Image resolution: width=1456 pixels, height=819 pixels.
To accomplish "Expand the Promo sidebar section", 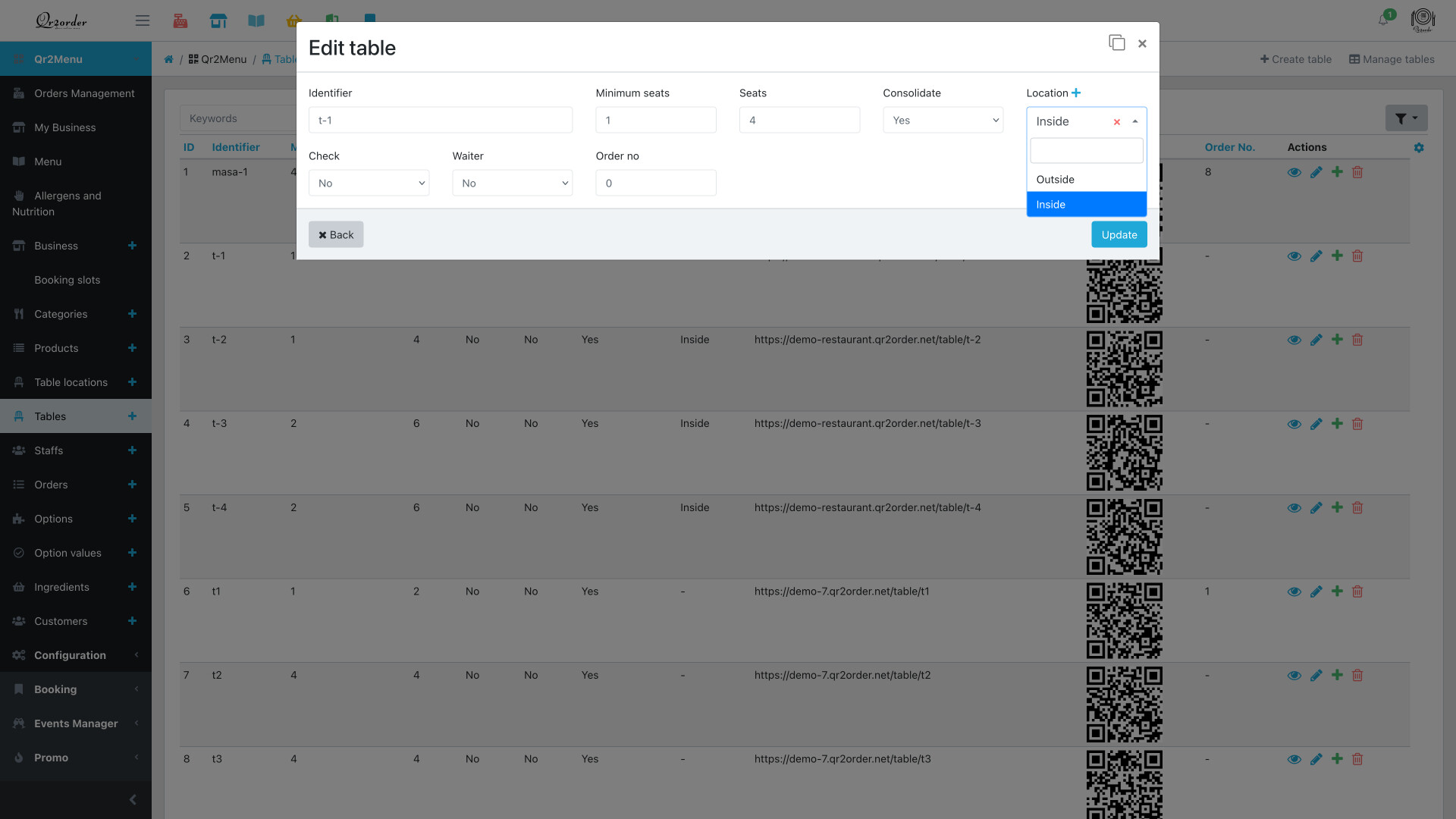I will 76,758.
